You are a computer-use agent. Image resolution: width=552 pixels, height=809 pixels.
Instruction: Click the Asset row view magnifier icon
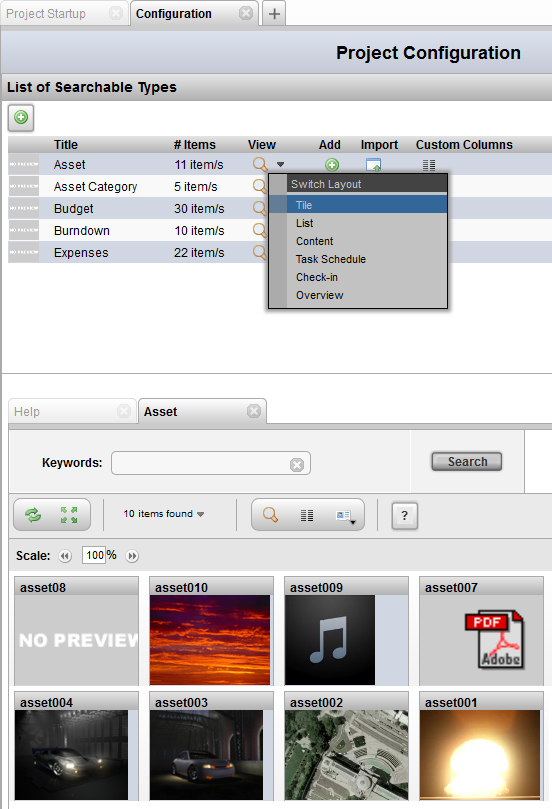pos(260,165)
